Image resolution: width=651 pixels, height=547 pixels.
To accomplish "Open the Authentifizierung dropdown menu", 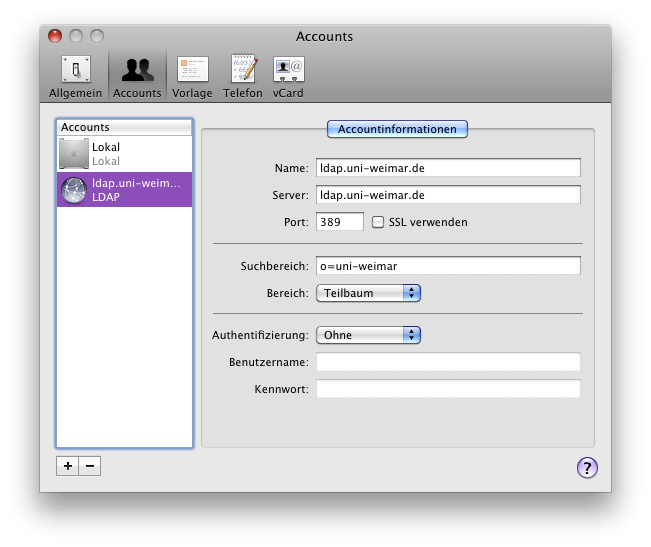I will [368, 335].
